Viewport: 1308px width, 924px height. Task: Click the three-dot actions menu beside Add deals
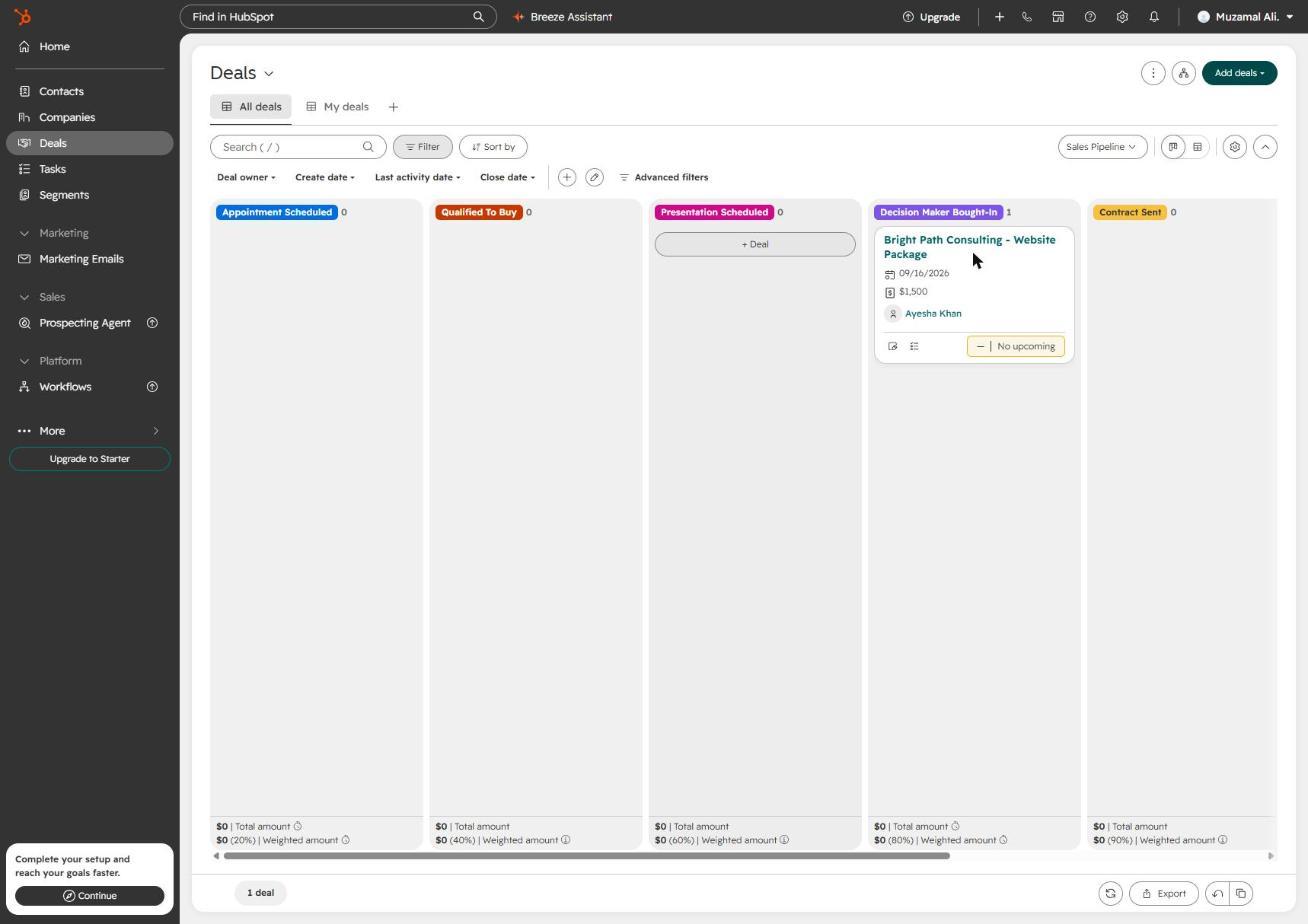point(1153,73)
